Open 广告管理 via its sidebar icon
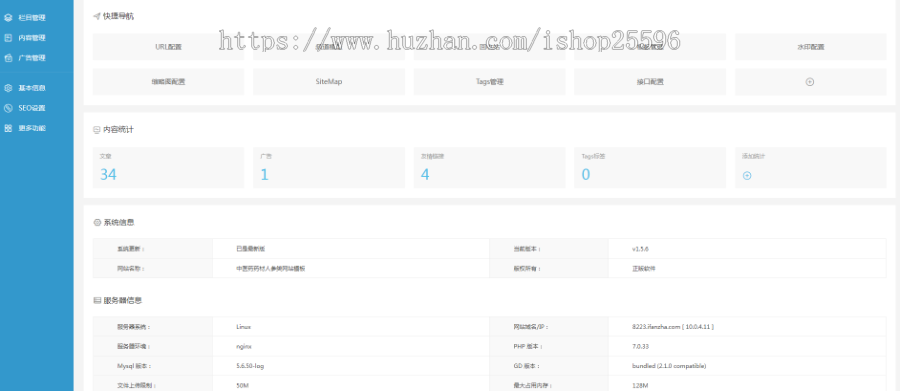The image size is (900, 391). [x=8, y=58]
